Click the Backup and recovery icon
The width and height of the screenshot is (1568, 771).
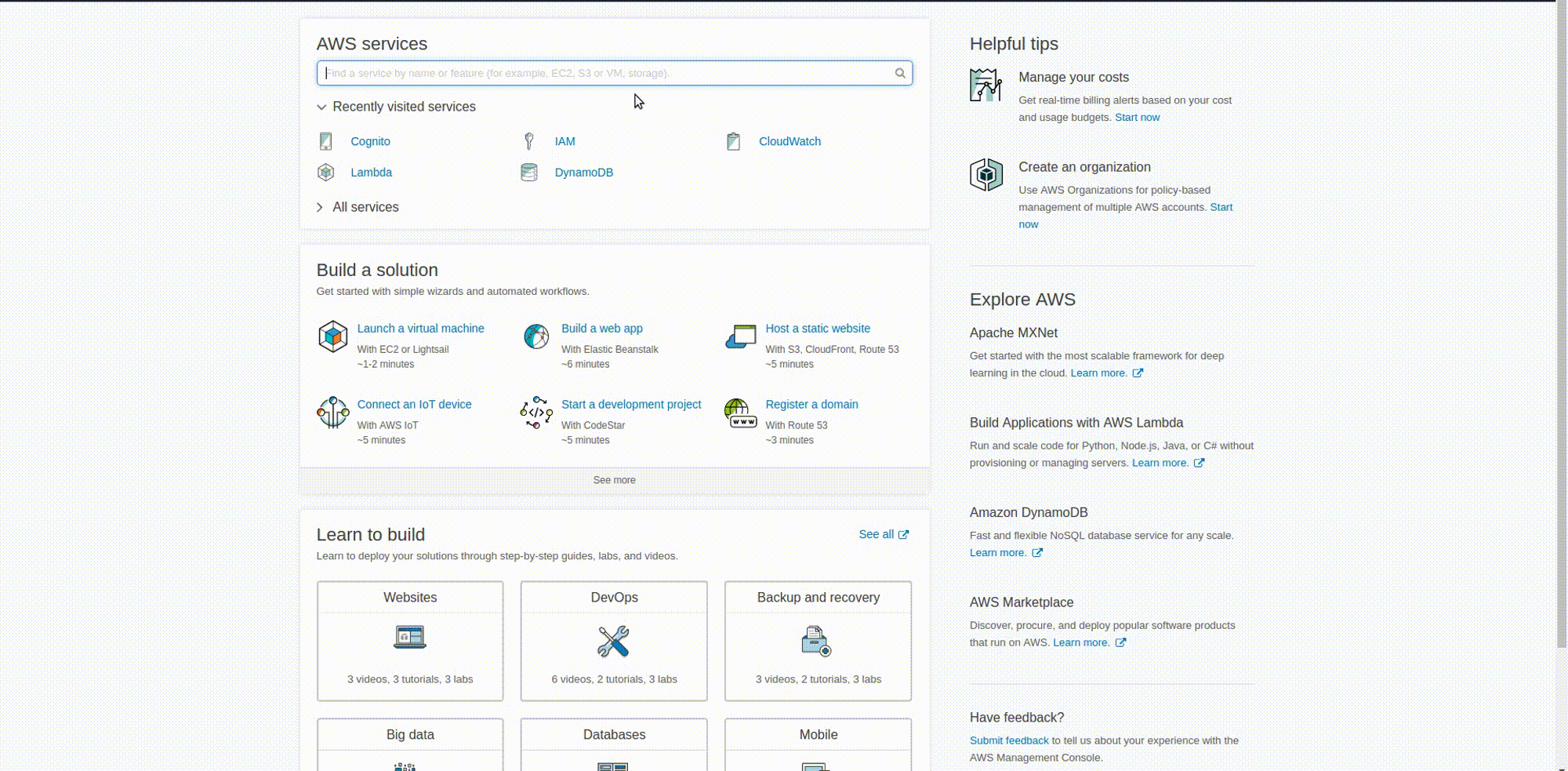coord(816,641)
